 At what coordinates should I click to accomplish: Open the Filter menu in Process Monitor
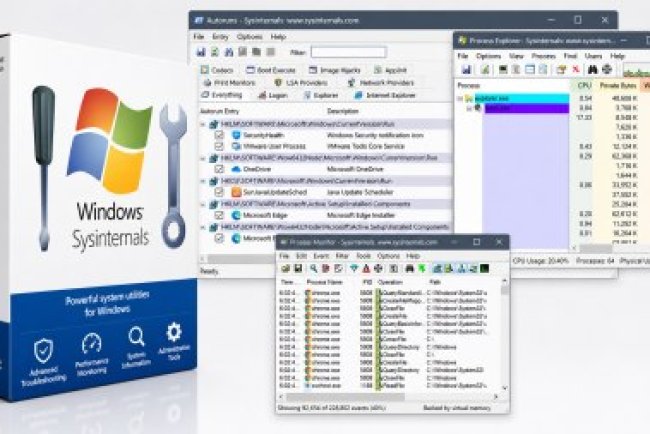pos(342,256)
